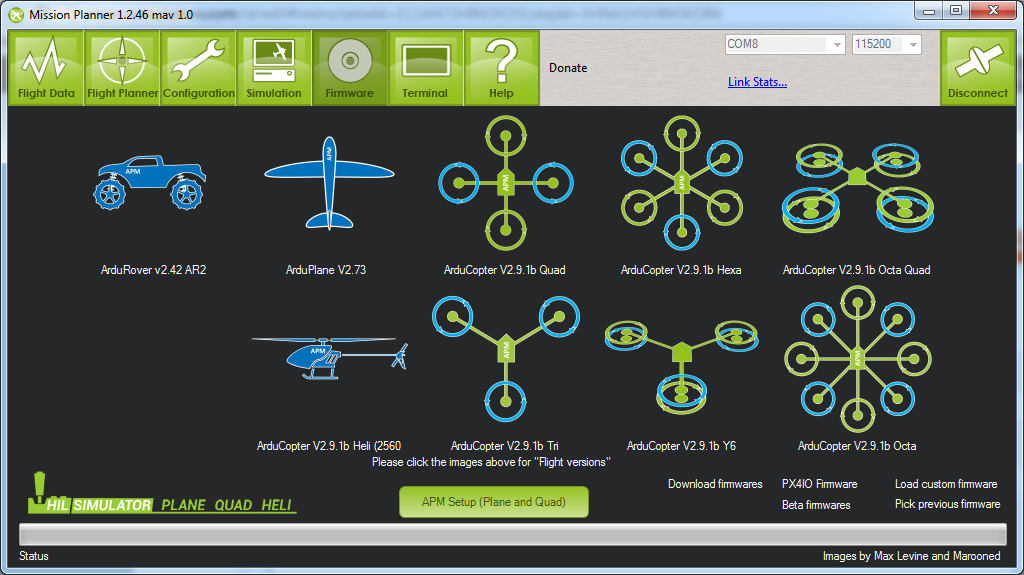Click the ArduCopter V2.9.1b Quad label
Image resolution: width=1024 pixels, height=575 pixels.
(504, 270)
